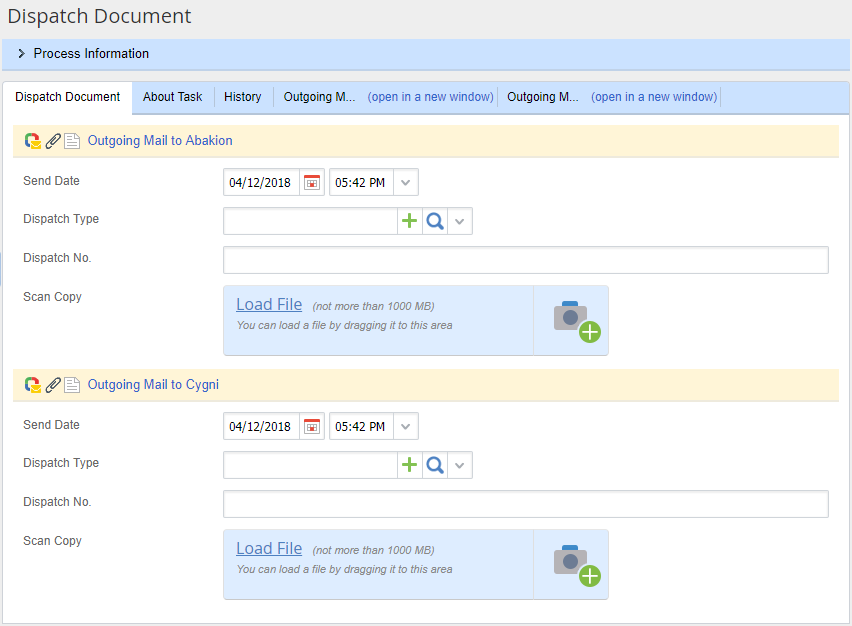Image resolution: width=852 pixels, height=626 pixels.
Task: Search Dispatch Type in the Cygni section
Action: pyautogui.click(x=434, y=465)
